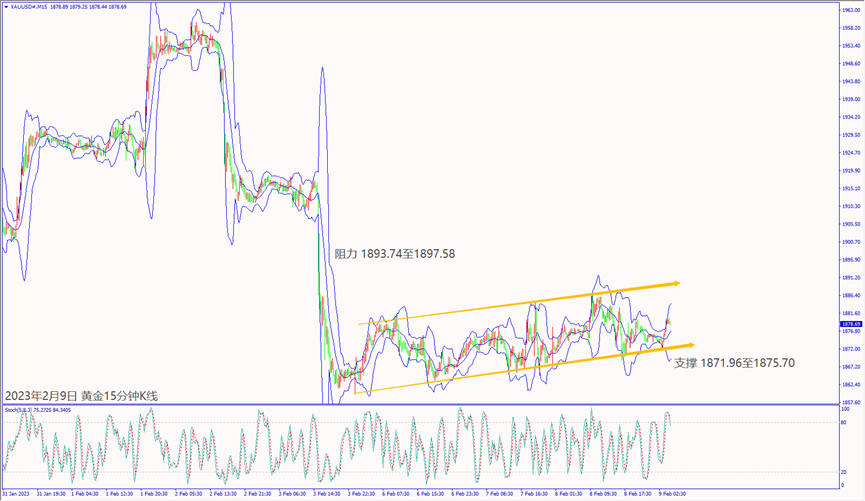Click the small triangle beside XAUUSD#,M15 title
The width and height of the screenshot is (865, 501).
pyautogui.click(x=3, y=6)
